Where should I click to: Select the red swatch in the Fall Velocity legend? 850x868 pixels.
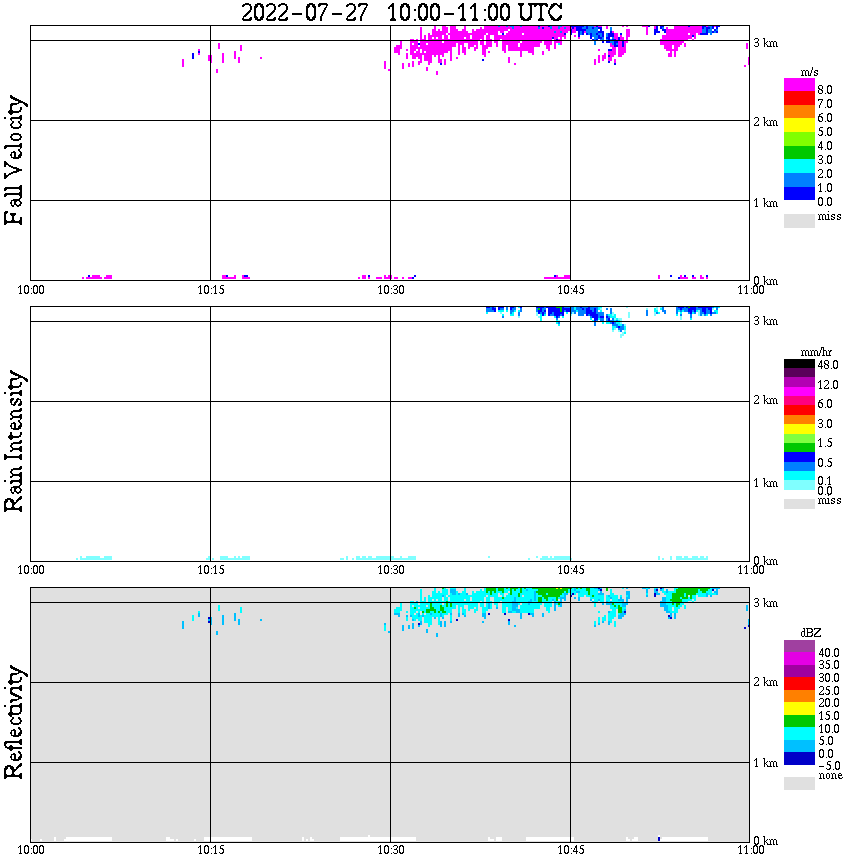click(x=799, y=98)
